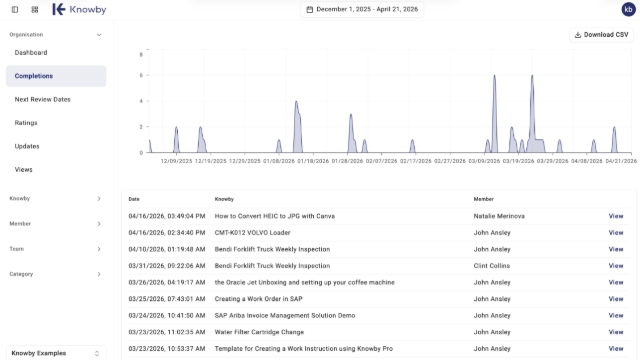
Task: Click member name Clint Collins
Action: [491, 266]
